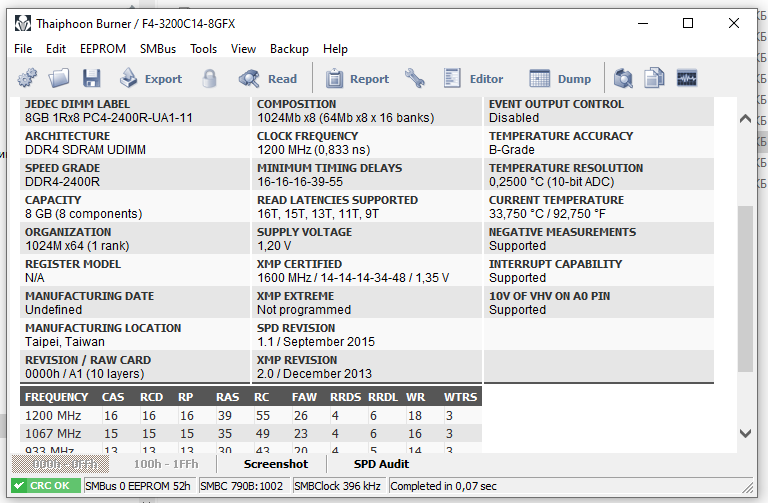The height and width of the screenshot is (503, 768).
Task: Click the 0000h / A1 (10 layers) value
Action: (x=84, y=374)
